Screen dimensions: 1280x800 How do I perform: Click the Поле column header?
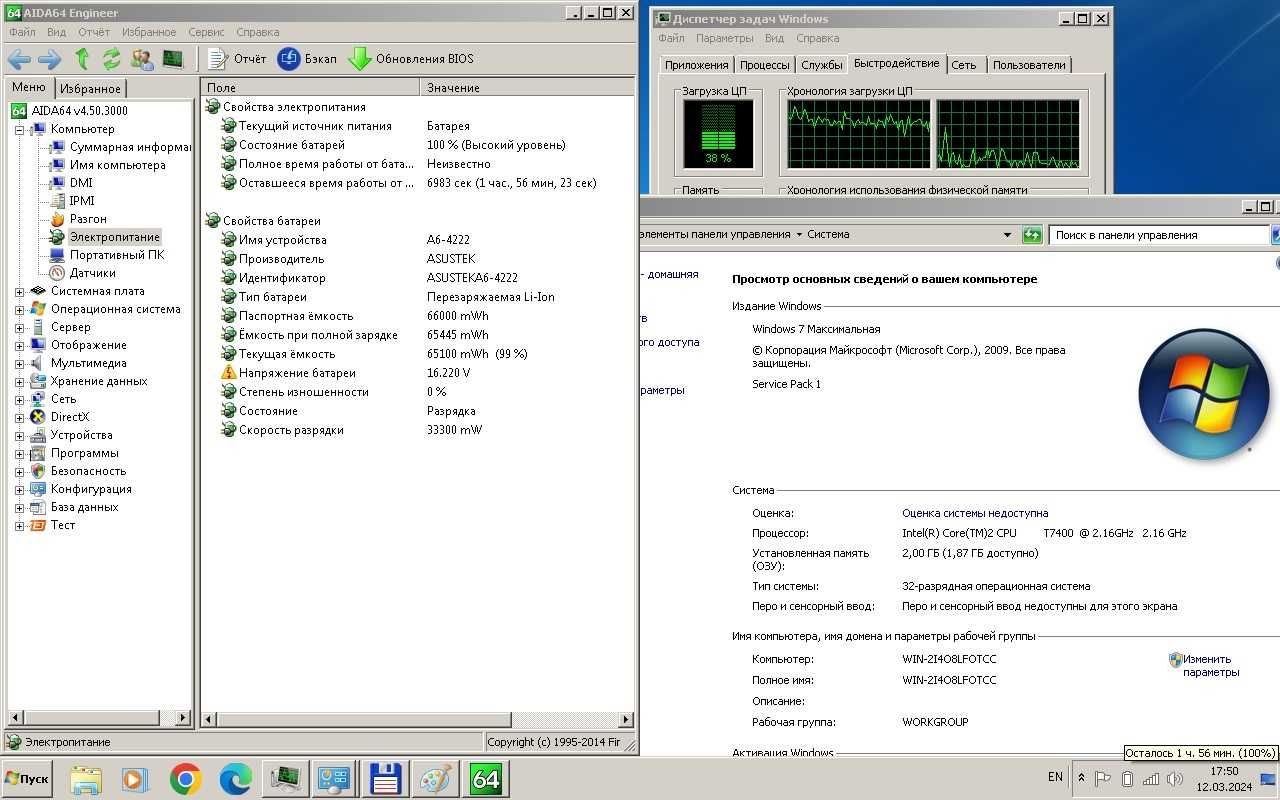tap(310, 88)
